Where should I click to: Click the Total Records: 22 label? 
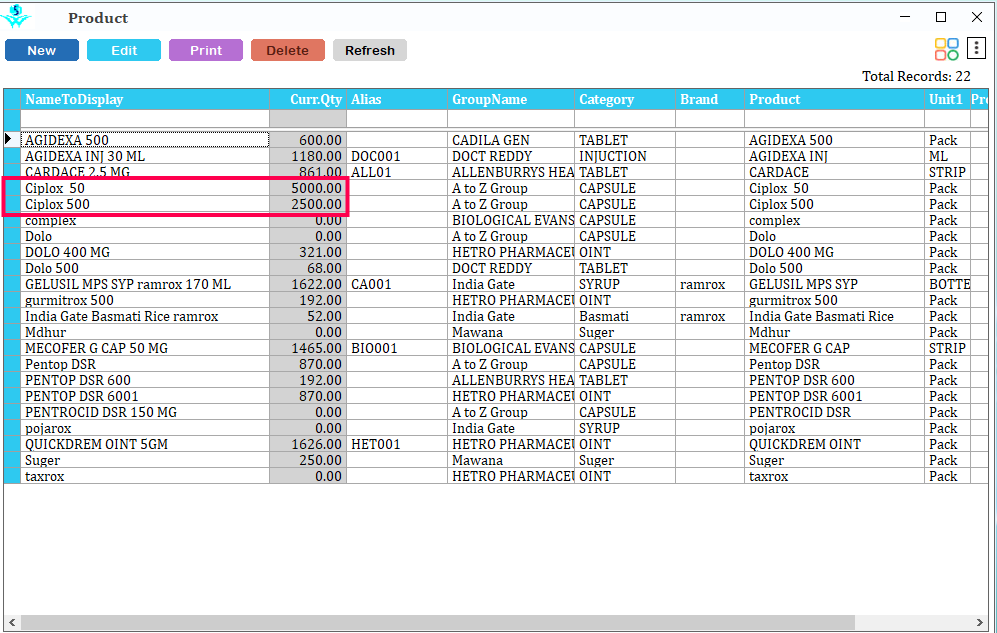[916, 76]
